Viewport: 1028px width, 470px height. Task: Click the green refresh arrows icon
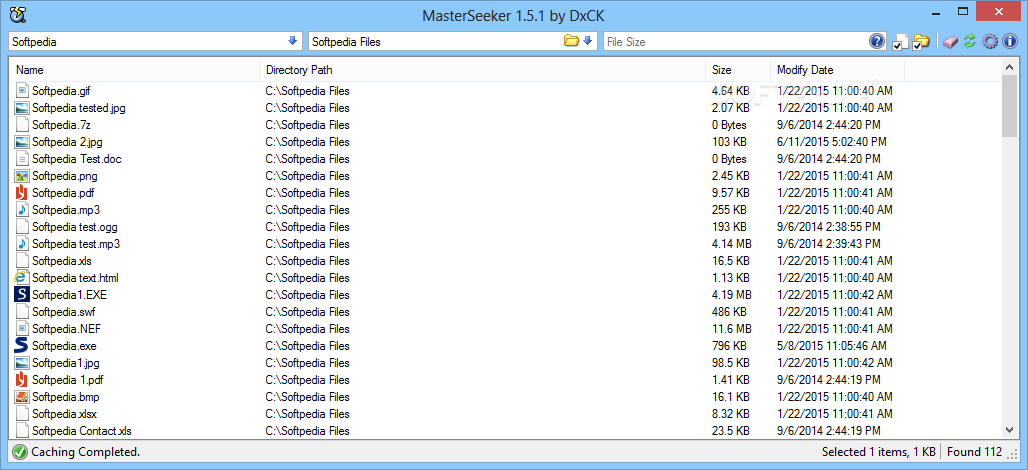(970, 41)
